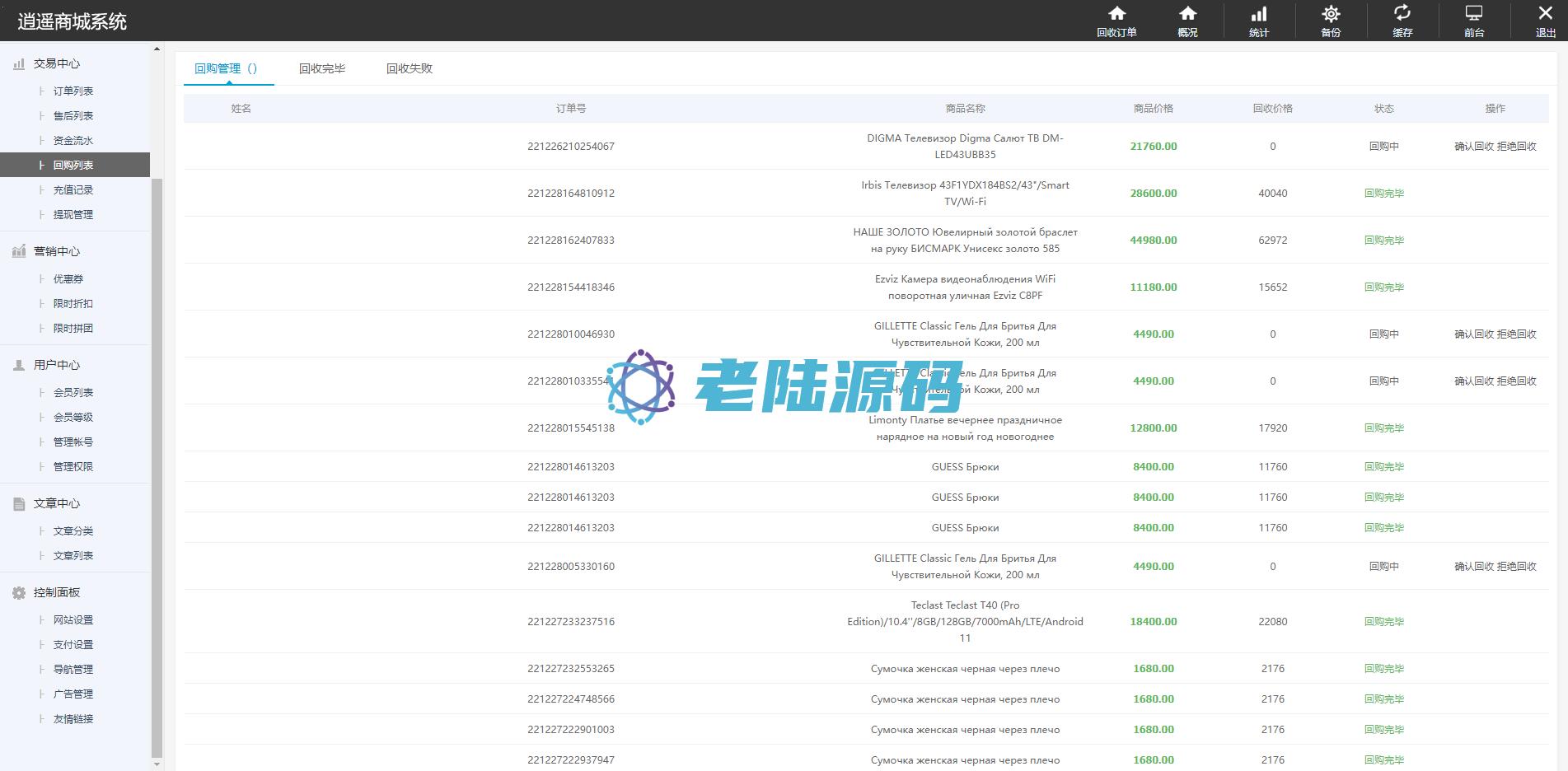Click 拒绝回收 for order 221228010046930

(1517, 334)
